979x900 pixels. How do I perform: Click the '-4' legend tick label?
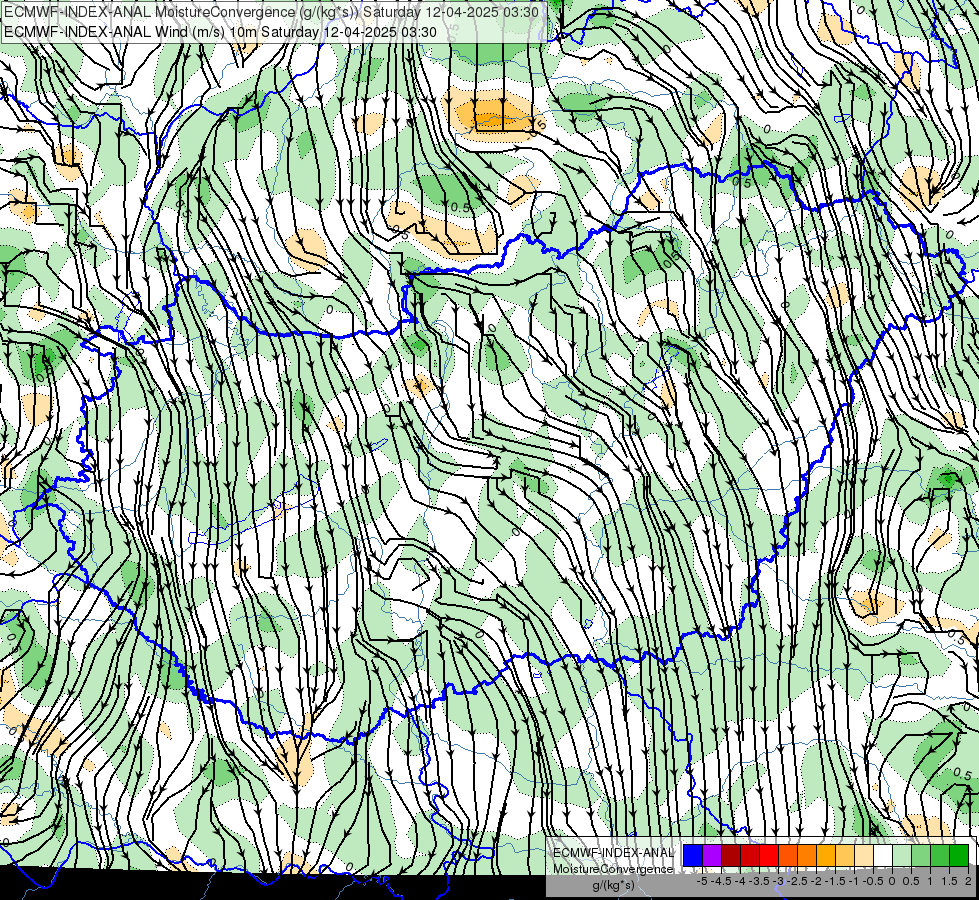click(x=740, y=881)
